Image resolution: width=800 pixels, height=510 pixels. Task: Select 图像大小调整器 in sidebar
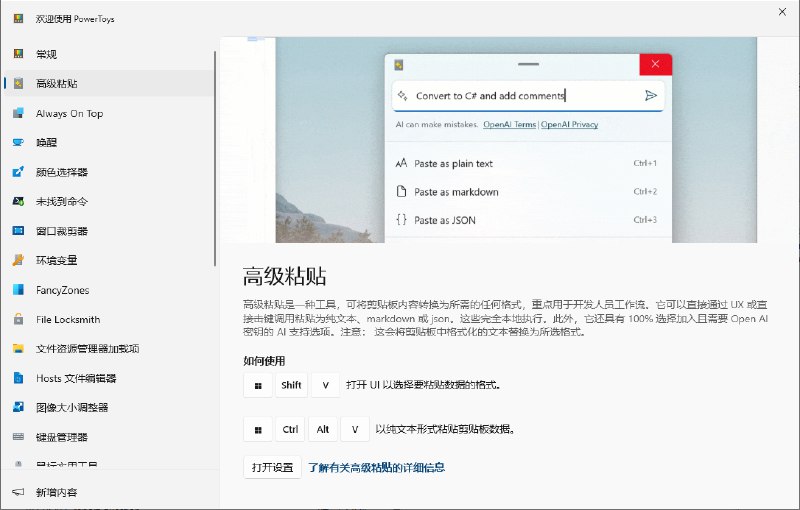point(109,407)
